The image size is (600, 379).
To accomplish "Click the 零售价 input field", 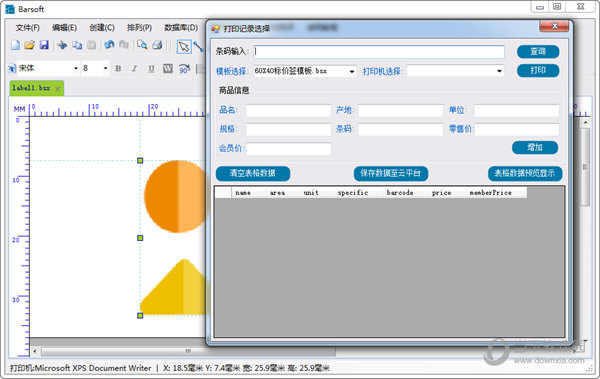I will [517, 129].
